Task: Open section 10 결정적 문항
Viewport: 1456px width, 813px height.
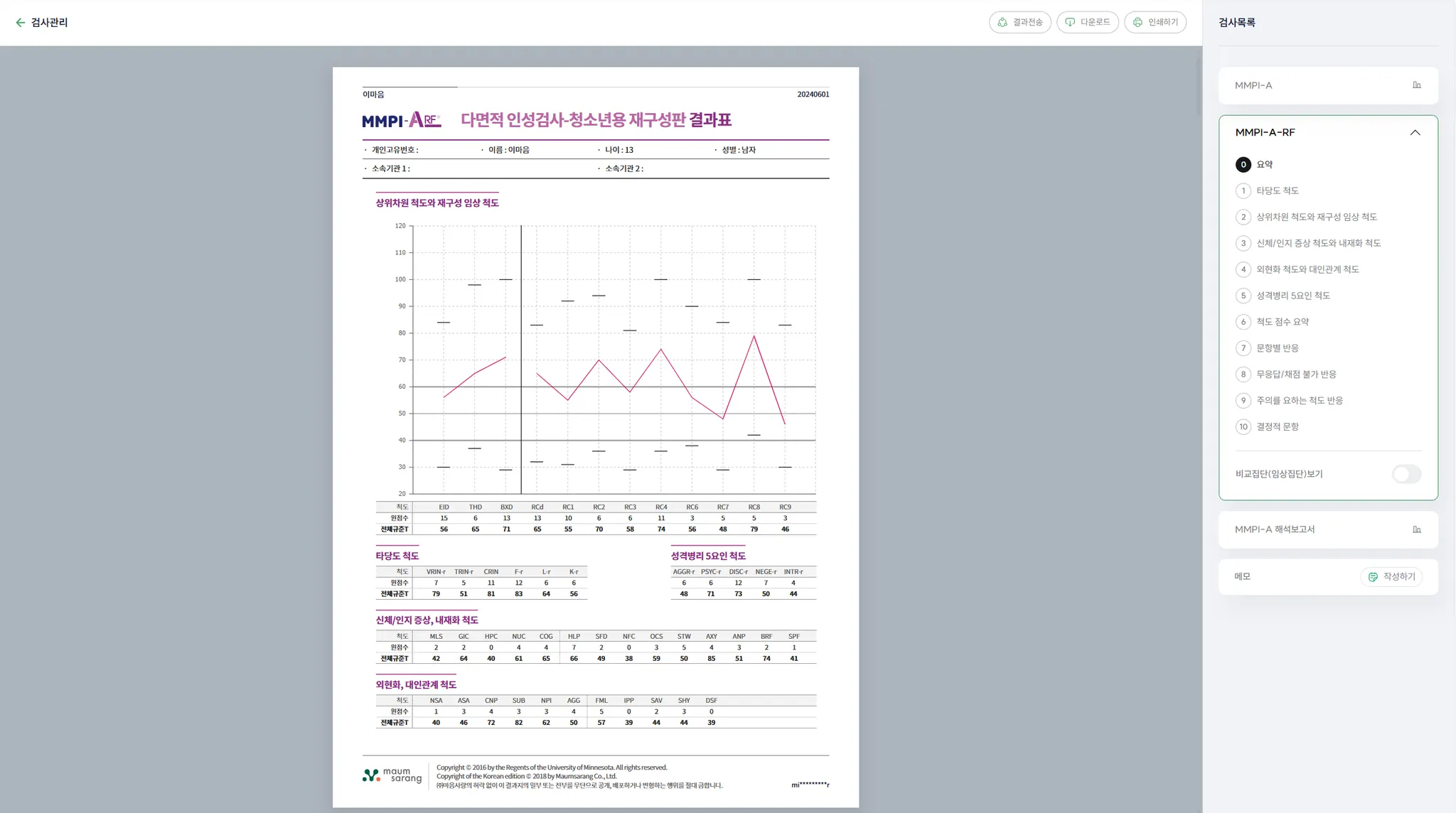Action: 1277,427
